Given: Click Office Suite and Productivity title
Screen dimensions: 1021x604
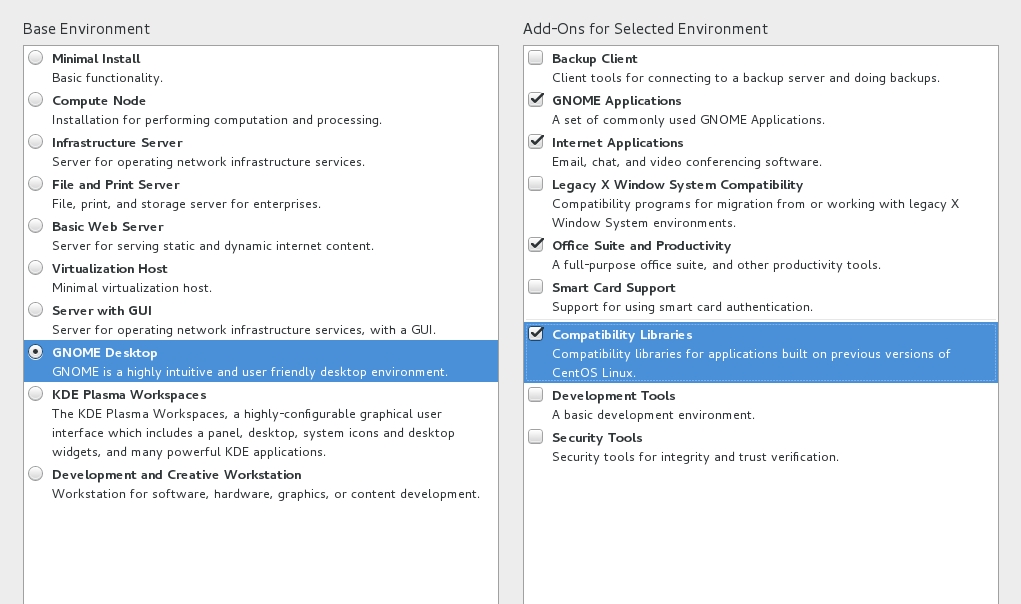Looking at the screenshot, I should click(641, 245).
